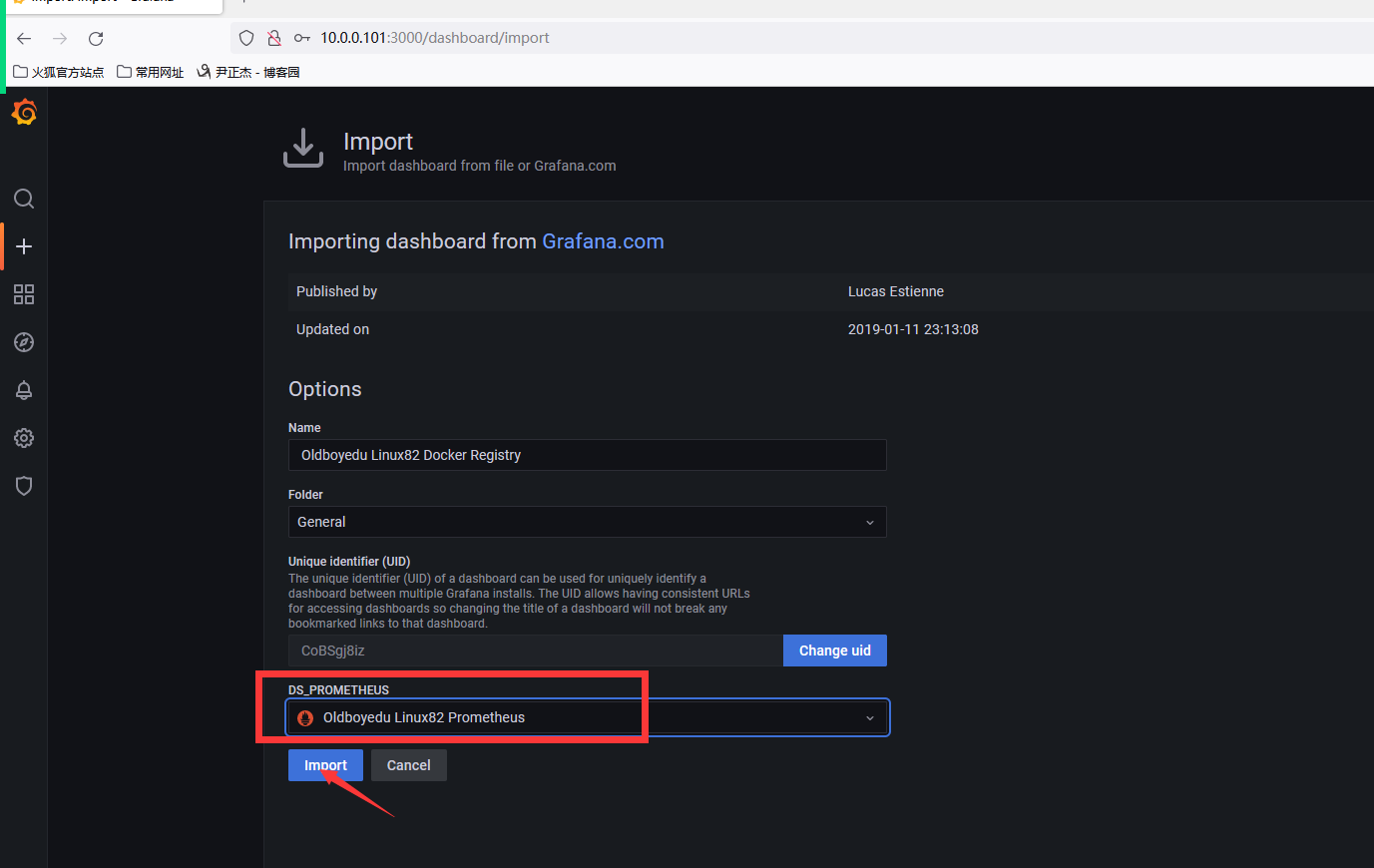The height and width of the screenshot is (868, 1374).
Task: Focus the browser address bar URL
Action: 435,38
